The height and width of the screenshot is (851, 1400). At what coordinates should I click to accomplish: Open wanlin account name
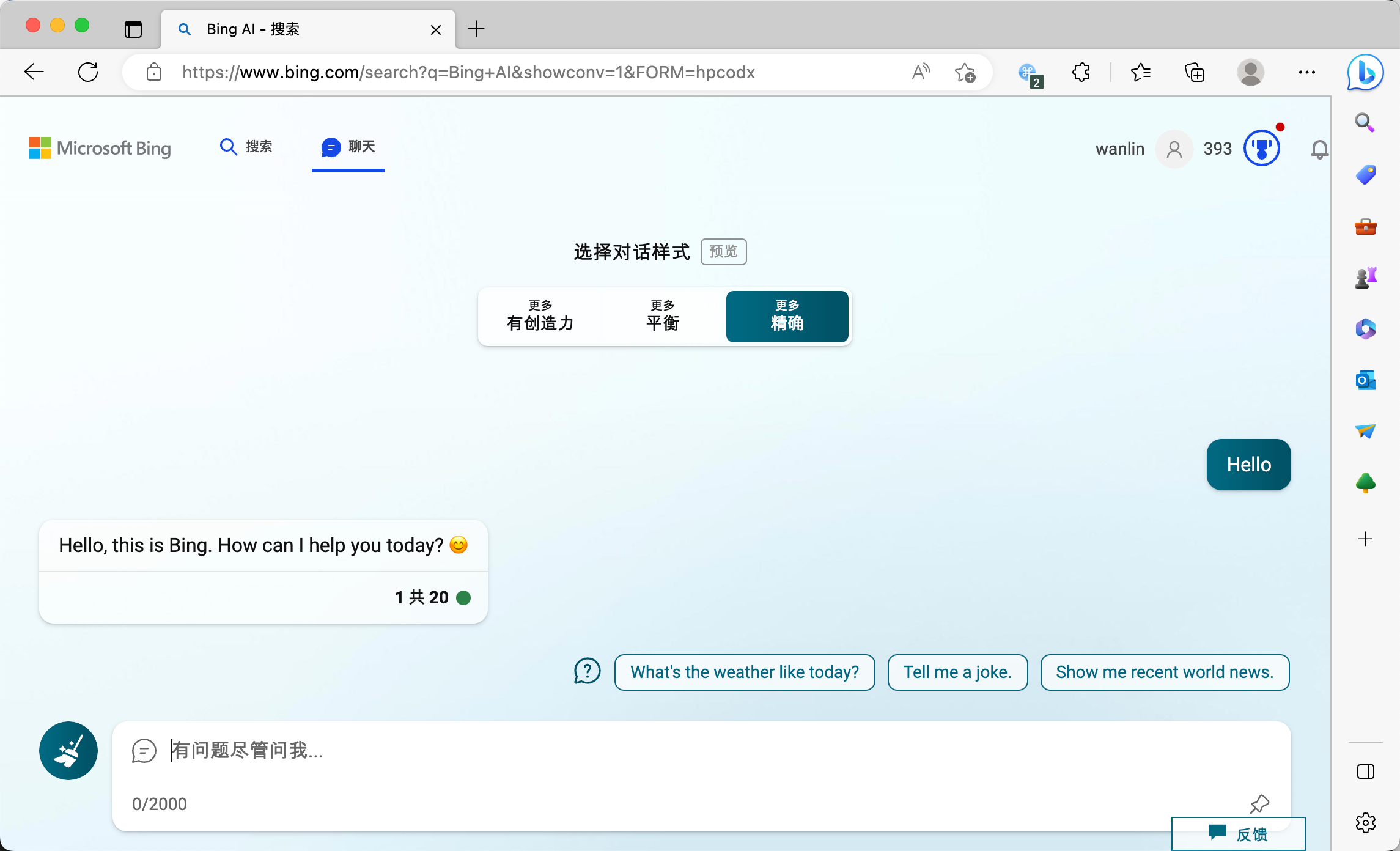(1120, 149)
